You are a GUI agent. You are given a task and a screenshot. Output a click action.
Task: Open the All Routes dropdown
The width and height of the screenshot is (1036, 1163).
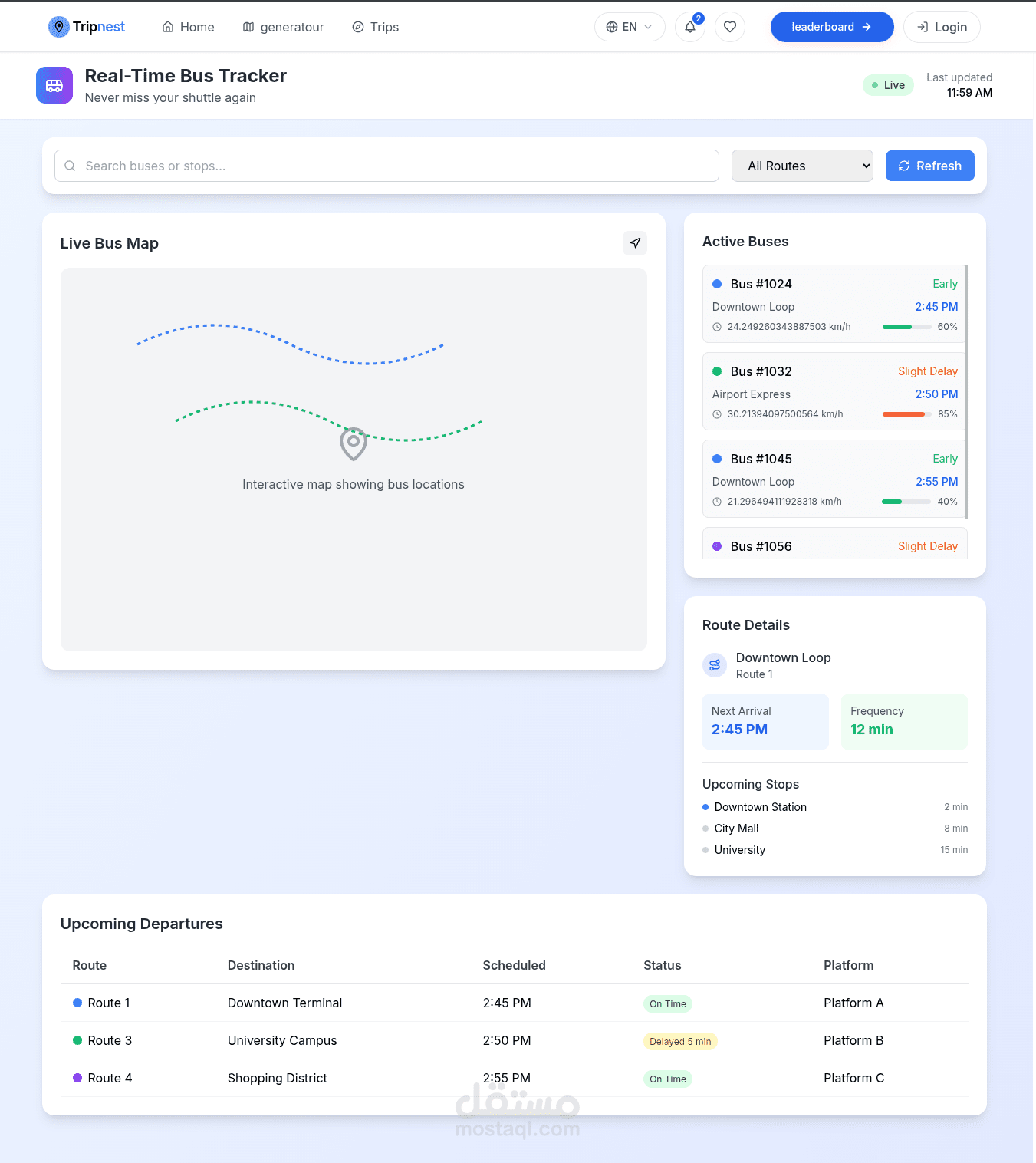click(x=802, y=166)
